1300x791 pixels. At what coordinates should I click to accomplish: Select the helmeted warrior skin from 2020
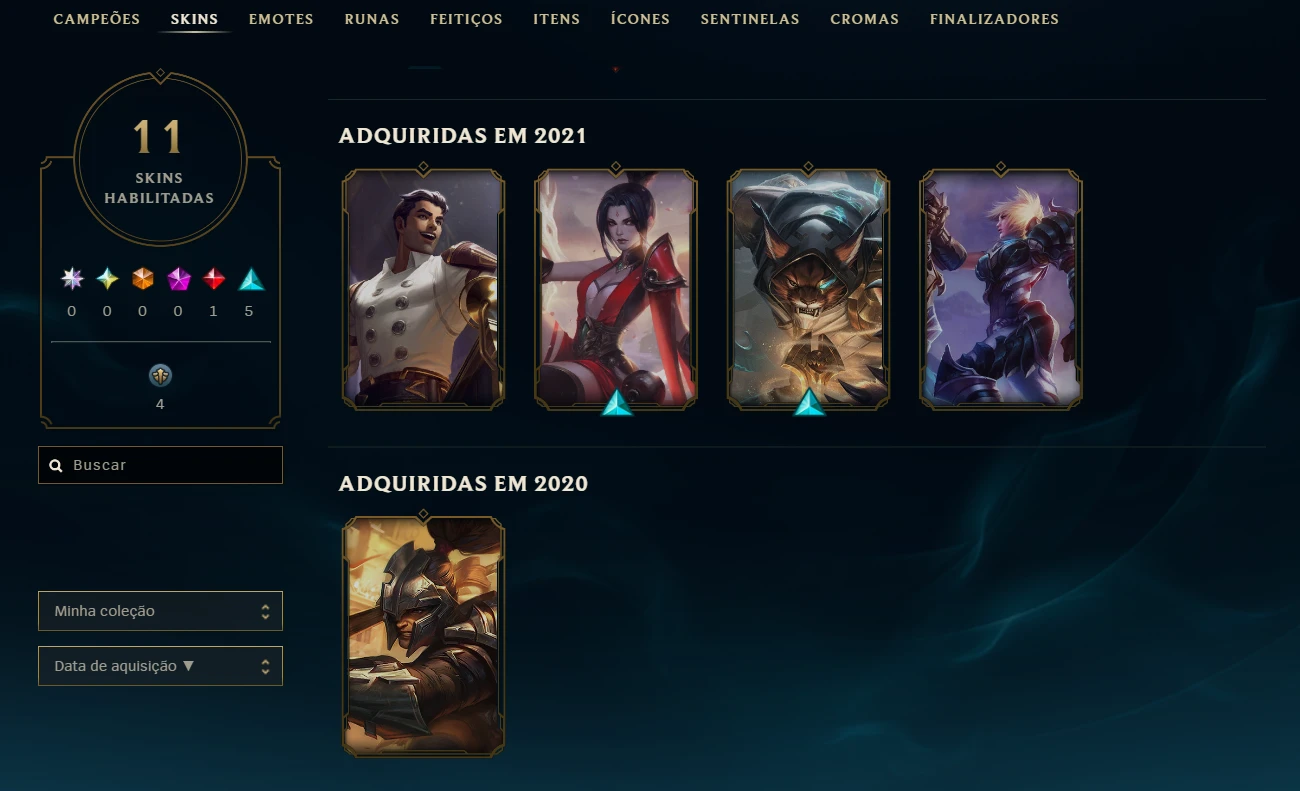pyautogui.click(x=424, y=637)
